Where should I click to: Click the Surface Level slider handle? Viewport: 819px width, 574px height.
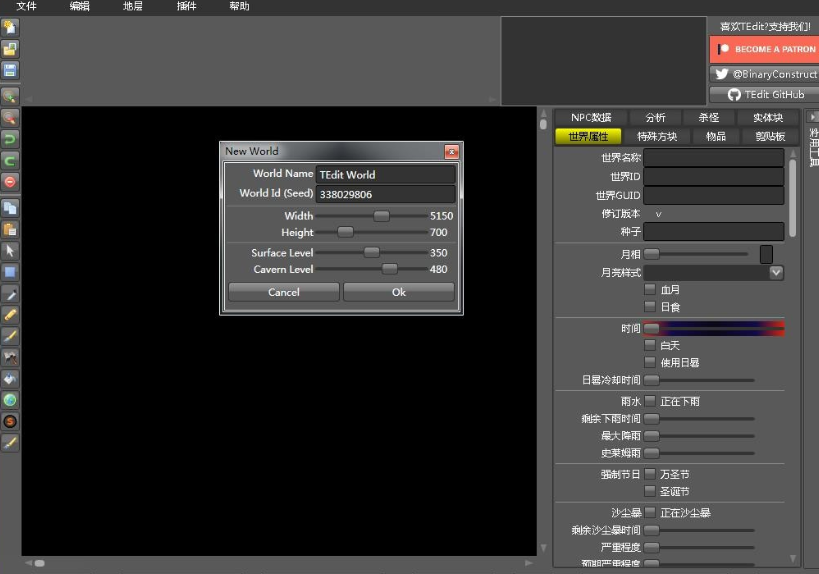pos(371,253)
